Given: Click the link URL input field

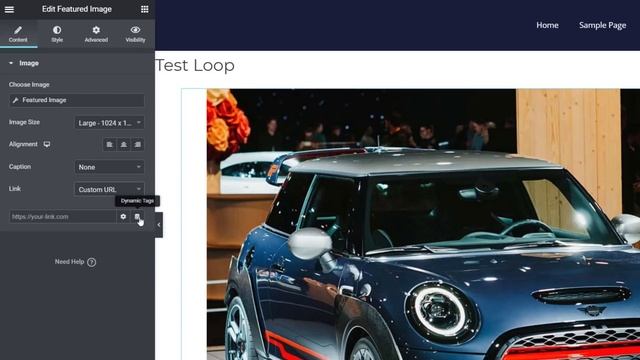Looking at the screenshot, I should point(63,217).
